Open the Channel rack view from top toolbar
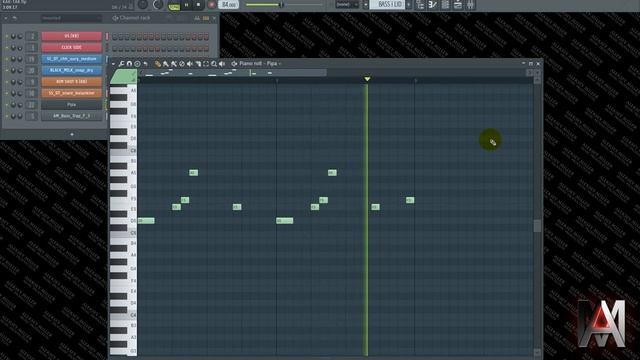 445,4
